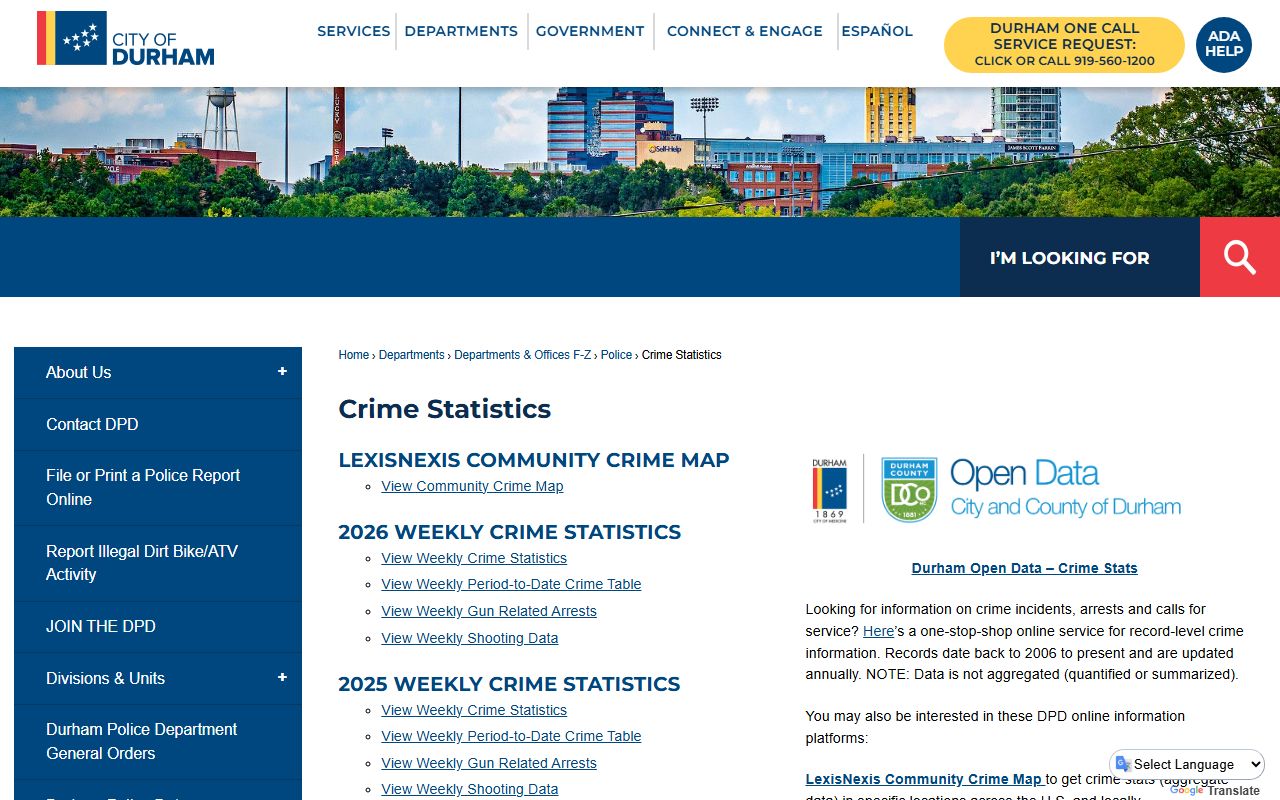Open 2026 View Weekly Crime Statistics link
Image resolution: width=1280 pixels, height=800 pixels.
pyautogui.click(x=474, y=558)
